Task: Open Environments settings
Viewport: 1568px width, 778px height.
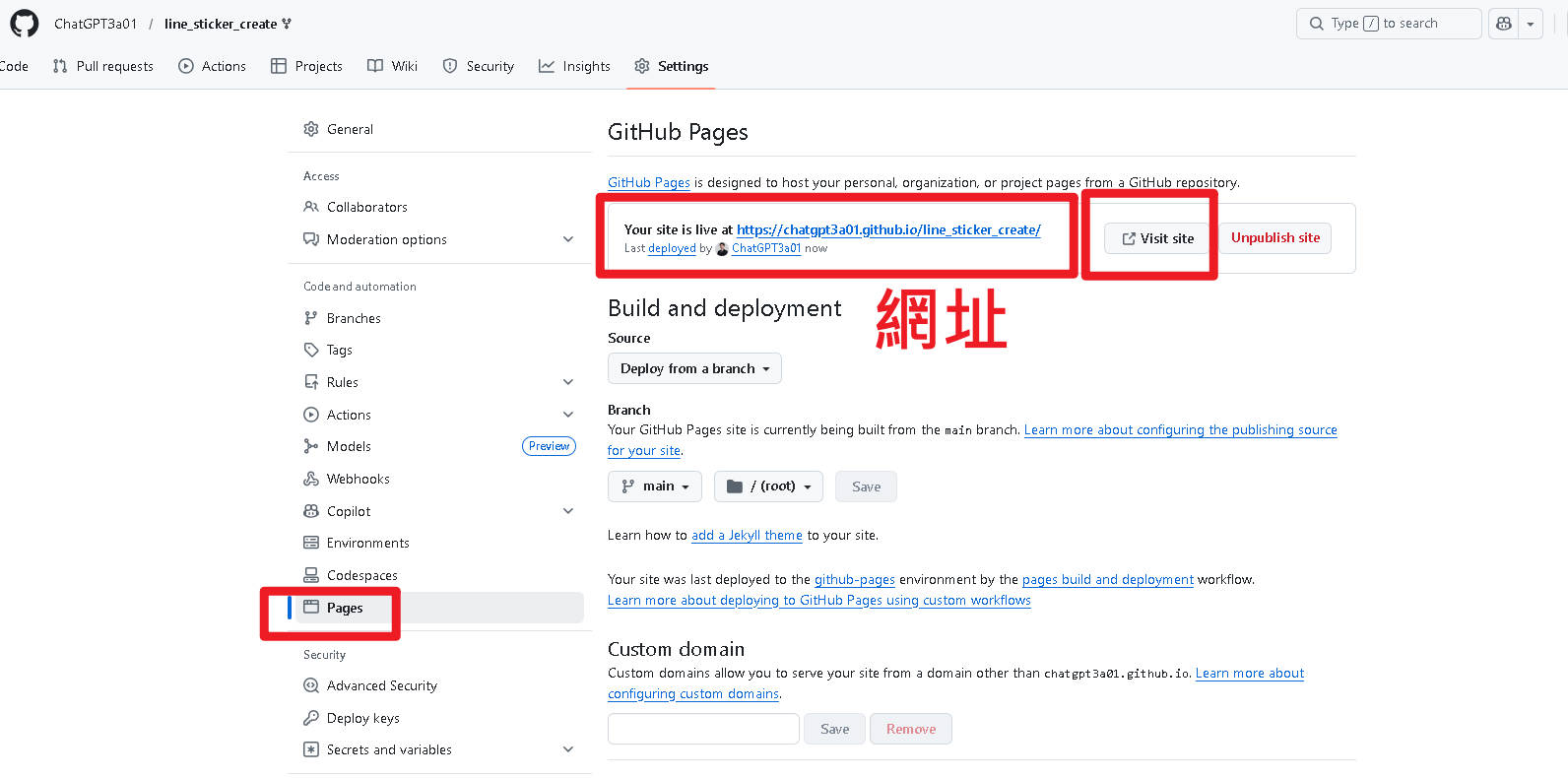Action: [439, 543]
